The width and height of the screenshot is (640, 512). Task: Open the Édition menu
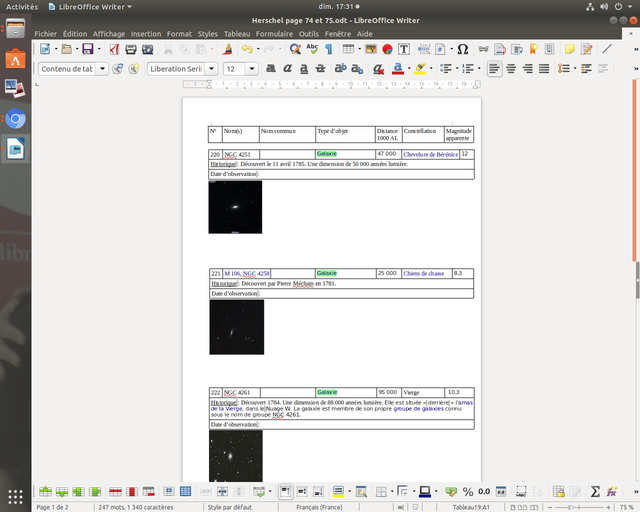pyautogui.click(x=75, y=34)
